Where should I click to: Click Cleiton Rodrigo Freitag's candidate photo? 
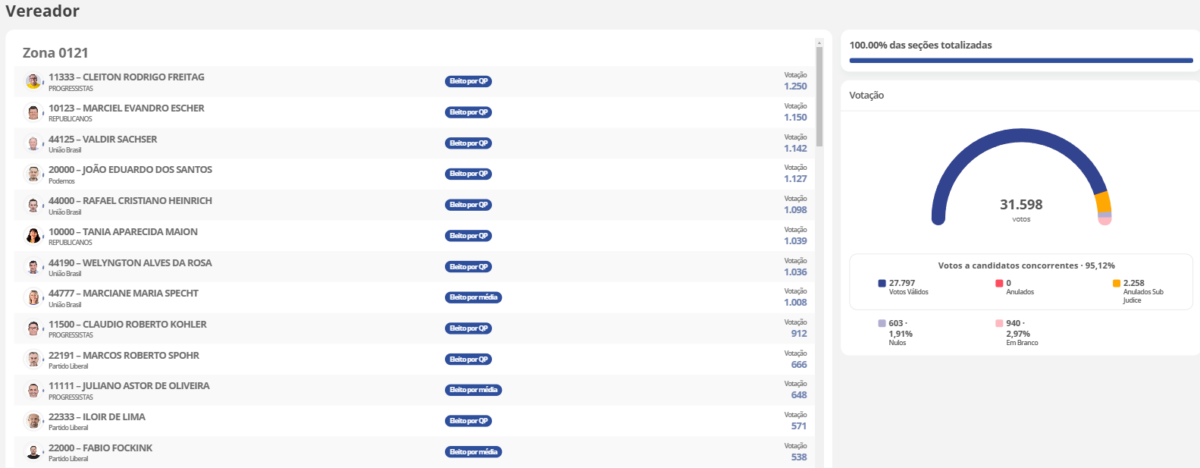point(33,81)
